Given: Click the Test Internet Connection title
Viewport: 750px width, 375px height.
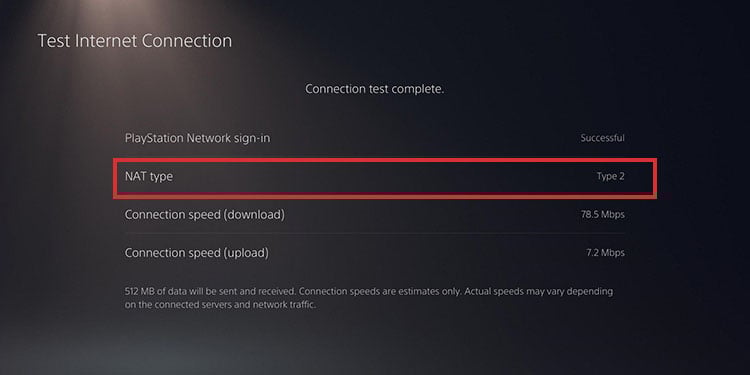Looking at the screenshot, I should [x=134, y=41].
